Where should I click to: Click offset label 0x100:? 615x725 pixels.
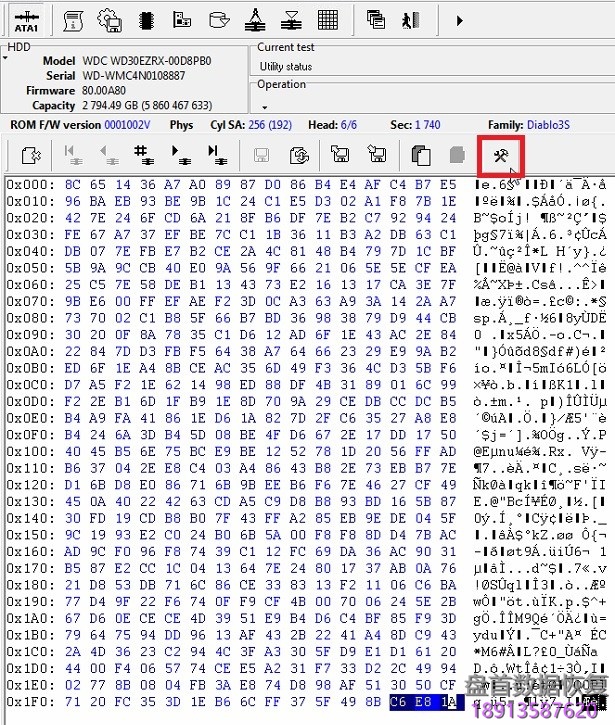click(x=30, y=452)
